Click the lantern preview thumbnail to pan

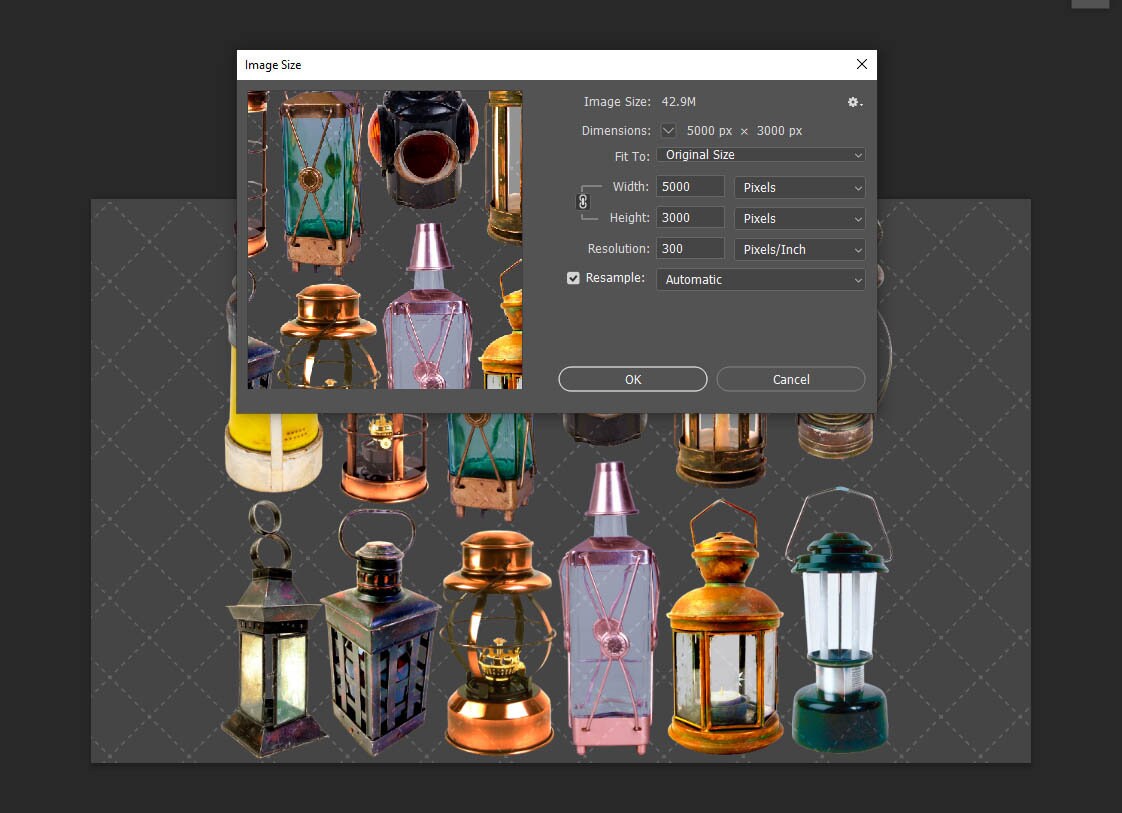point(385,240)
